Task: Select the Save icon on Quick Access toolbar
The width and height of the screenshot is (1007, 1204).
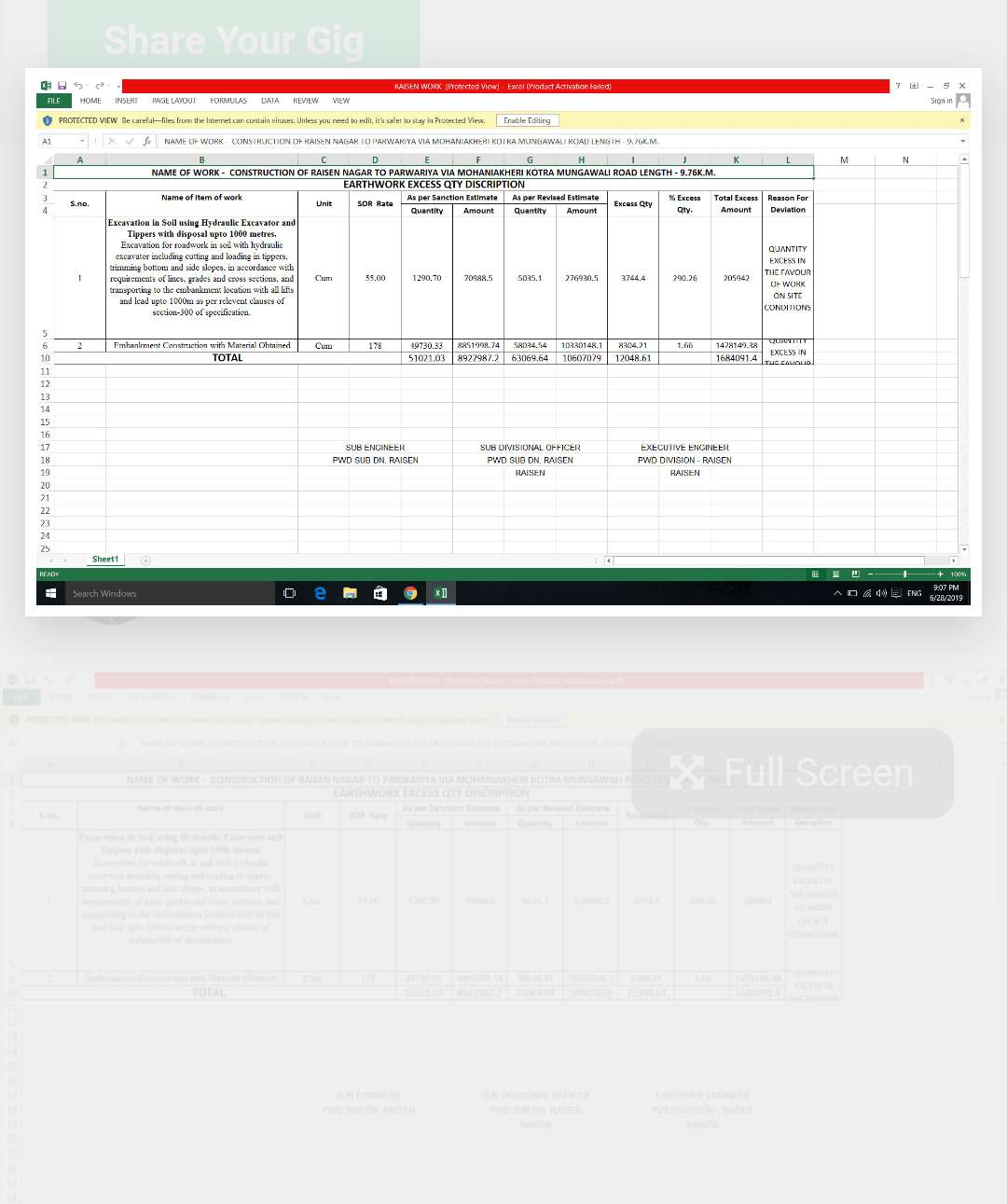Action: [63, 86]
